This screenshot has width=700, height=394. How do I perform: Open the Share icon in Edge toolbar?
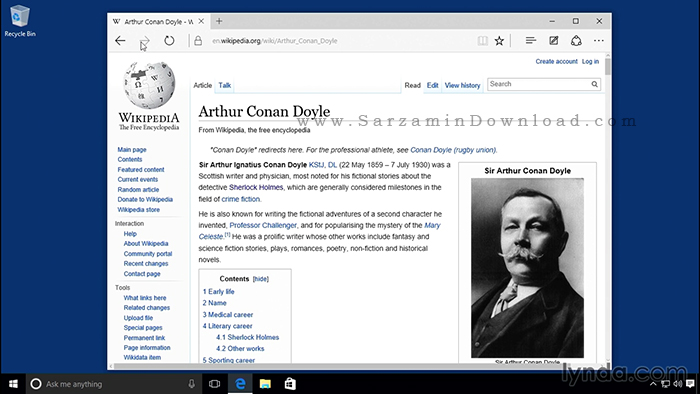(576, 41)
